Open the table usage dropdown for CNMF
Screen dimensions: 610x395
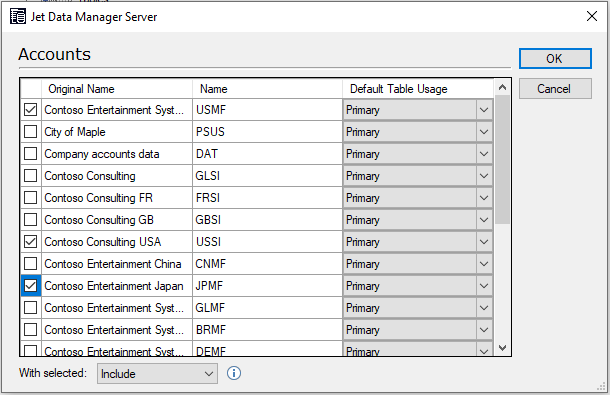click(x=484, y=264)
